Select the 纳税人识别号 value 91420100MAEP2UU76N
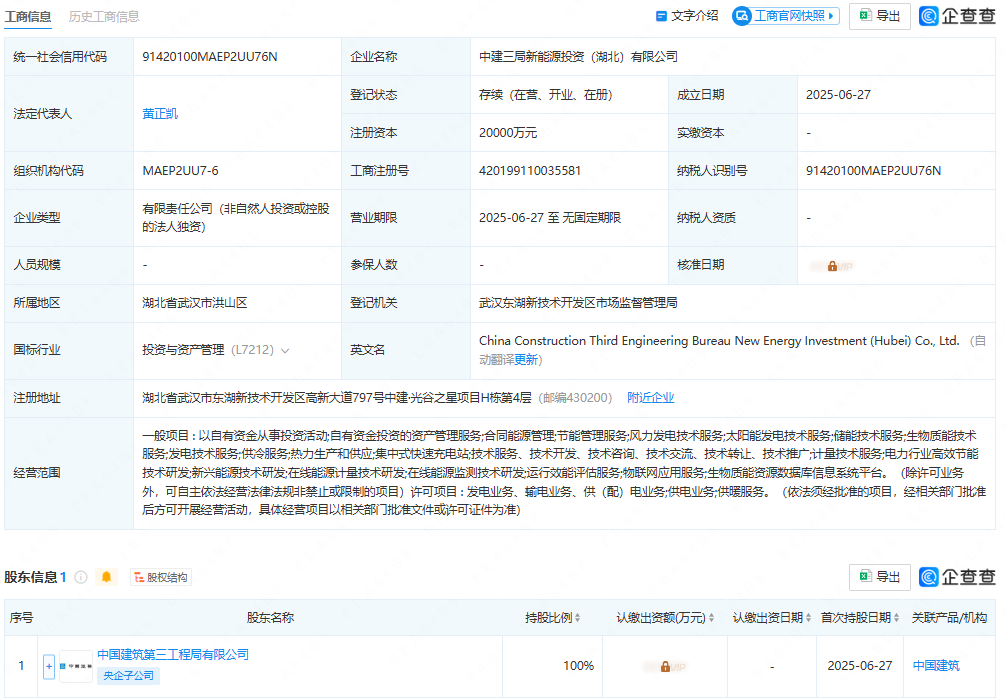Screen dimensions: 1006x700 click(x=873, y=171)
